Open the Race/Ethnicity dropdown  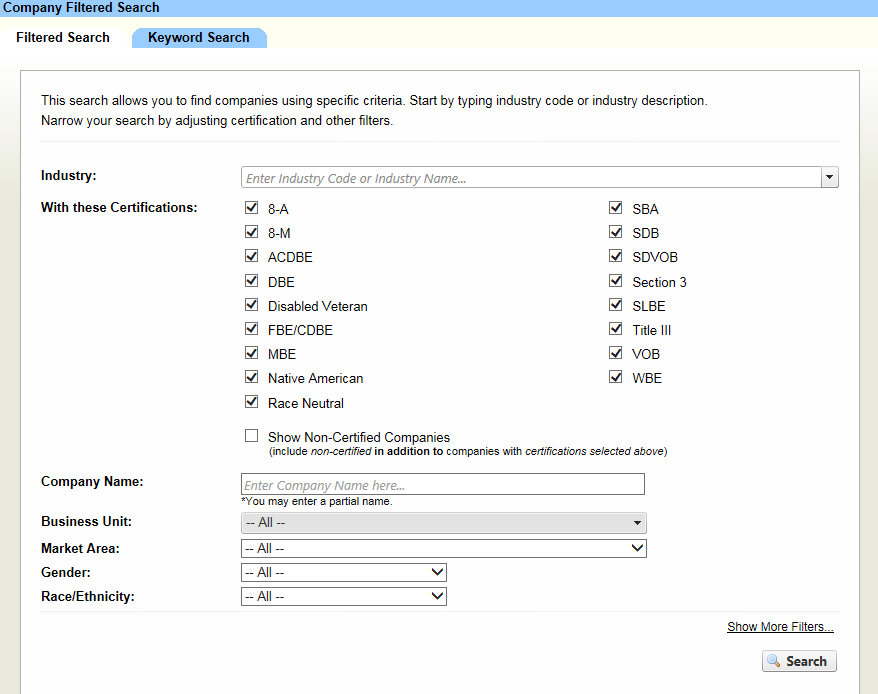[344, 596]
